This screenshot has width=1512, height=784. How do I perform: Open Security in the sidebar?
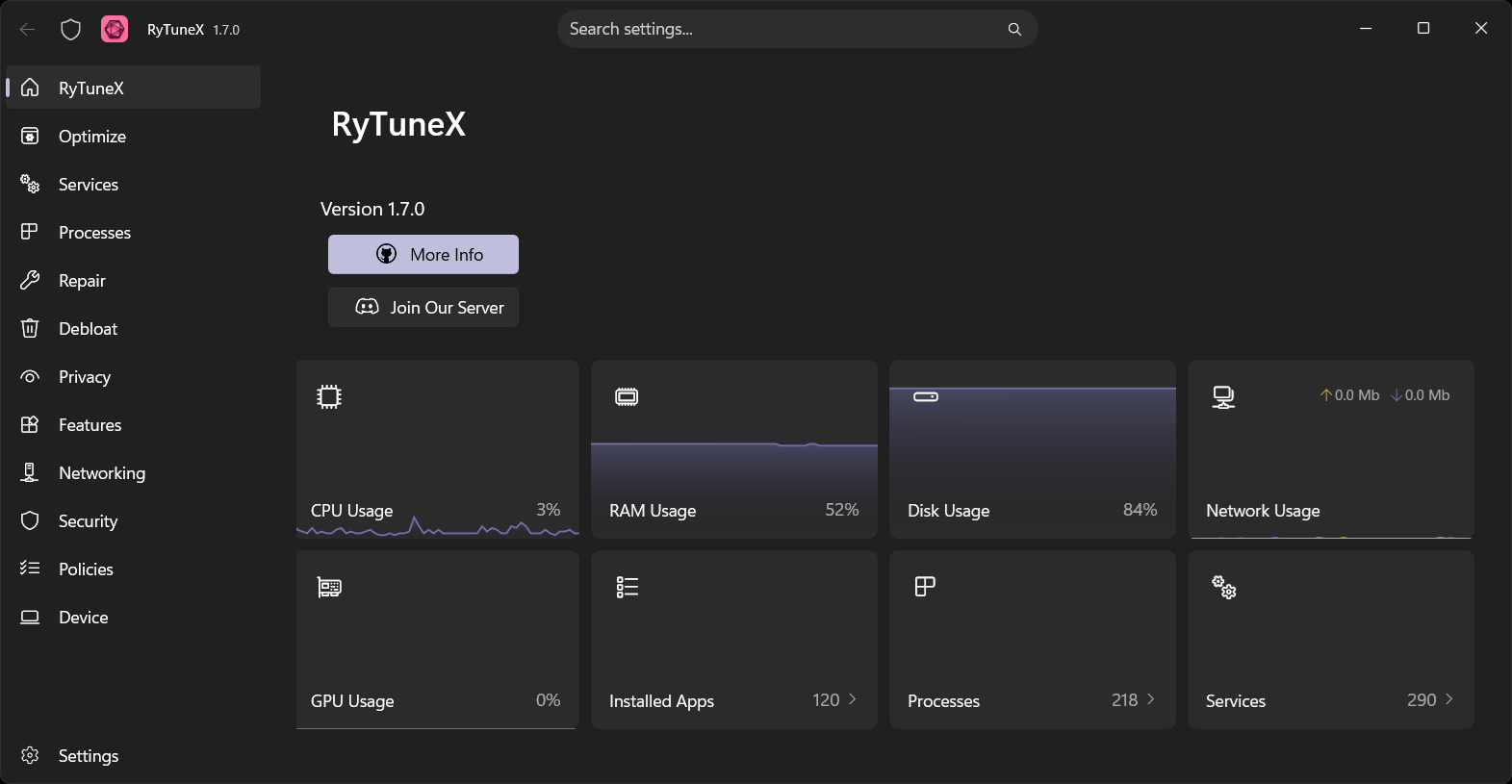(133, 520)
